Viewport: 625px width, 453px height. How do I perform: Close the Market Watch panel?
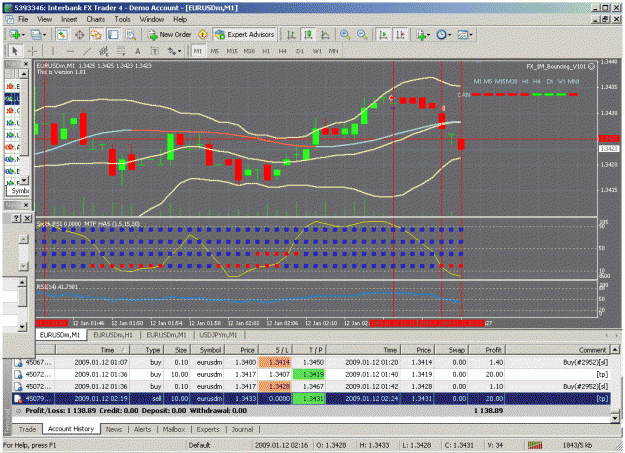[x=26, y=64]
